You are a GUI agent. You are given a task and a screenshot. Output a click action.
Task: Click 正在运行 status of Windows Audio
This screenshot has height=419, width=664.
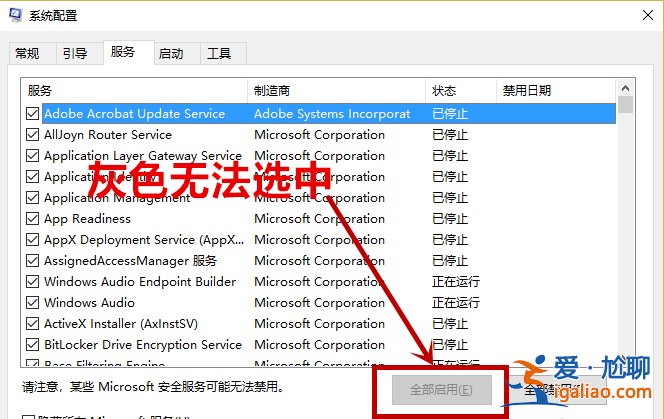(x=456, y=302)
